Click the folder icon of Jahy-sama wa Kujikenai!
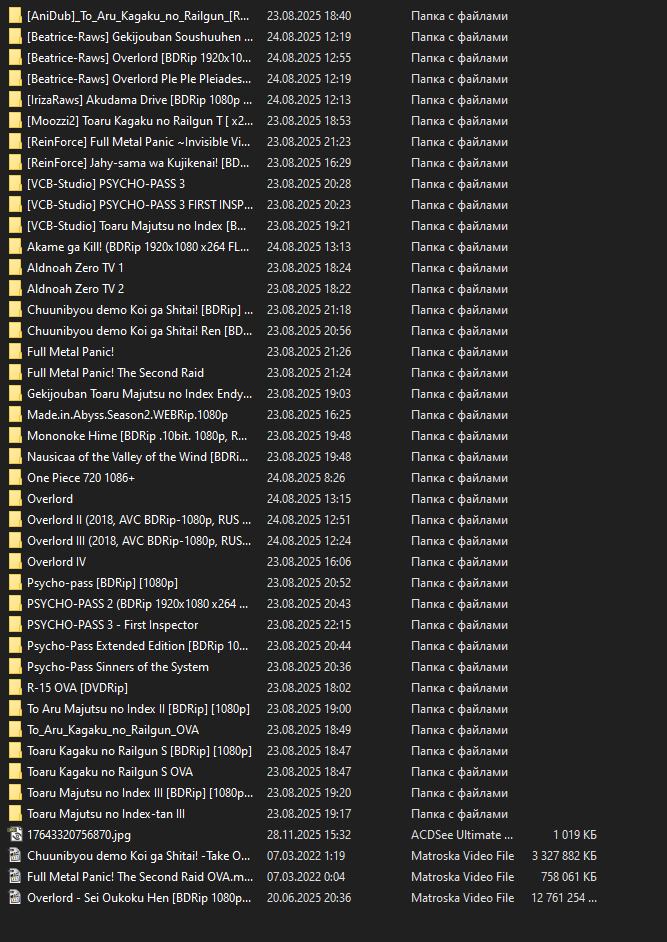Viewport: 667px width, 942px height. pos(15,163)
